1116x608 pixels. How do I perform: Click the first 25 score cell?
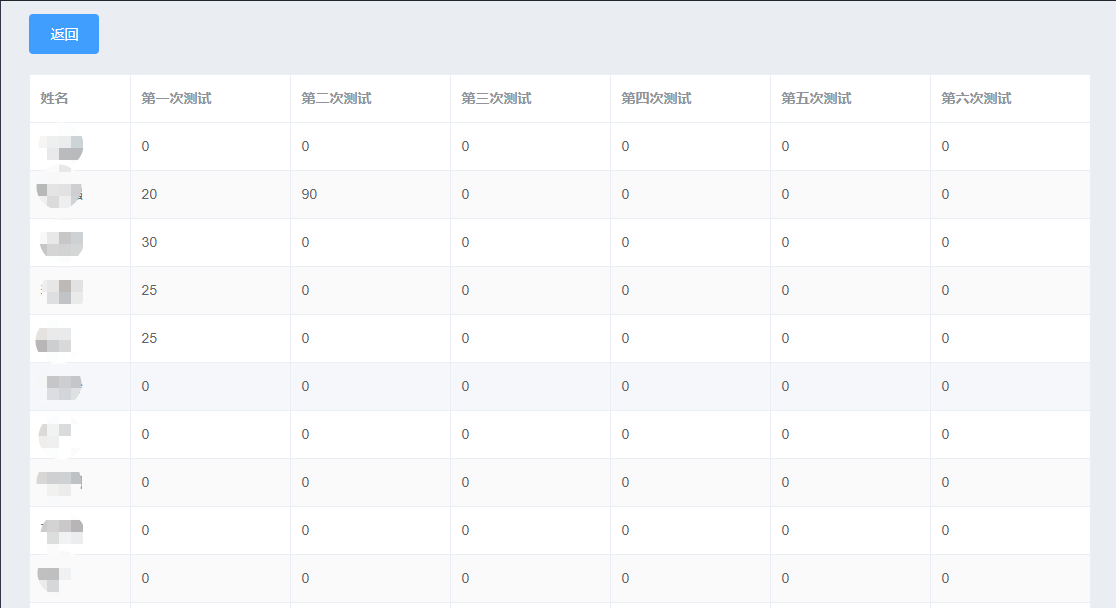click(x=210, y=290)
